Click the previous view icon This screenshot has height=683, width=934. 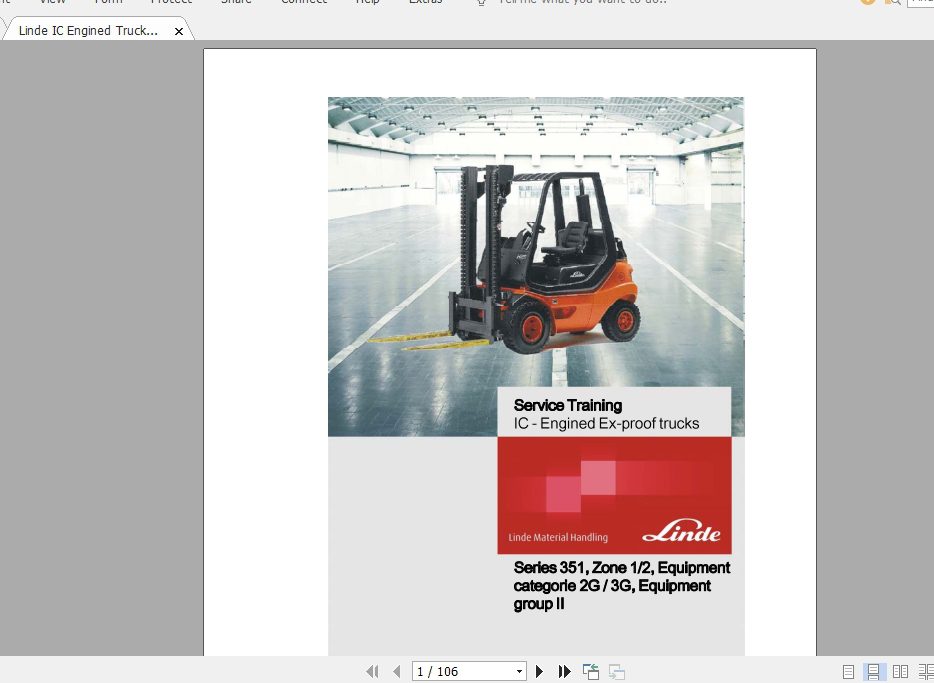coord(591,672)
